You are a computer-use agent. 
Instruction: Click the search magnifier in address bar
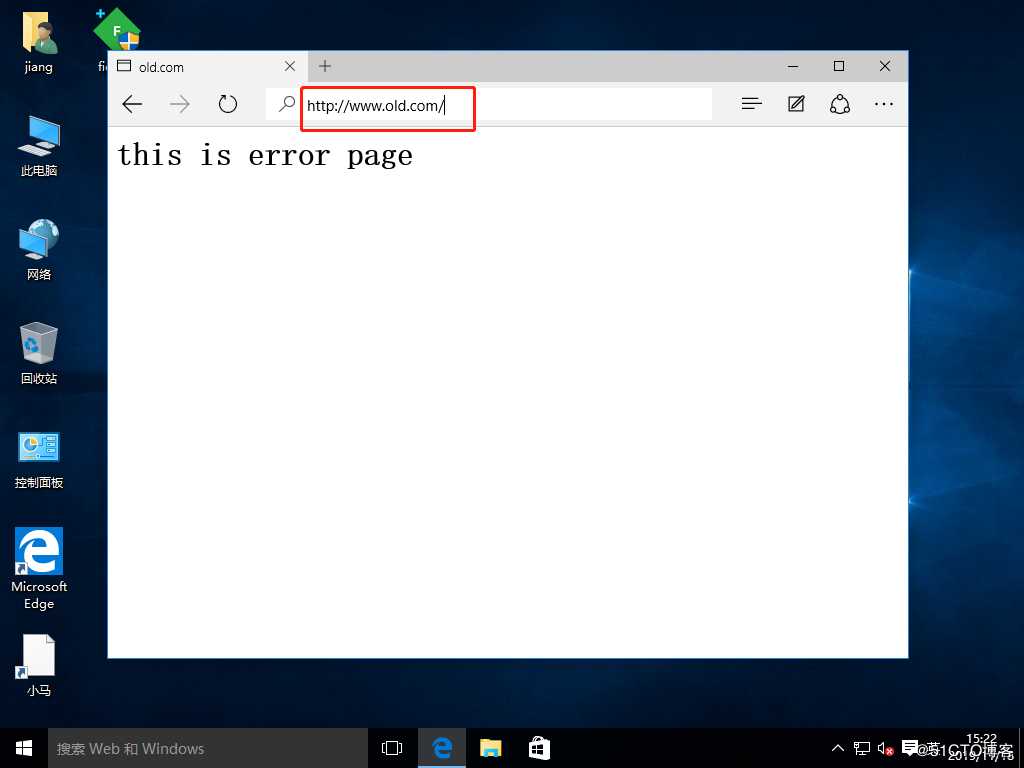(286, 104)
